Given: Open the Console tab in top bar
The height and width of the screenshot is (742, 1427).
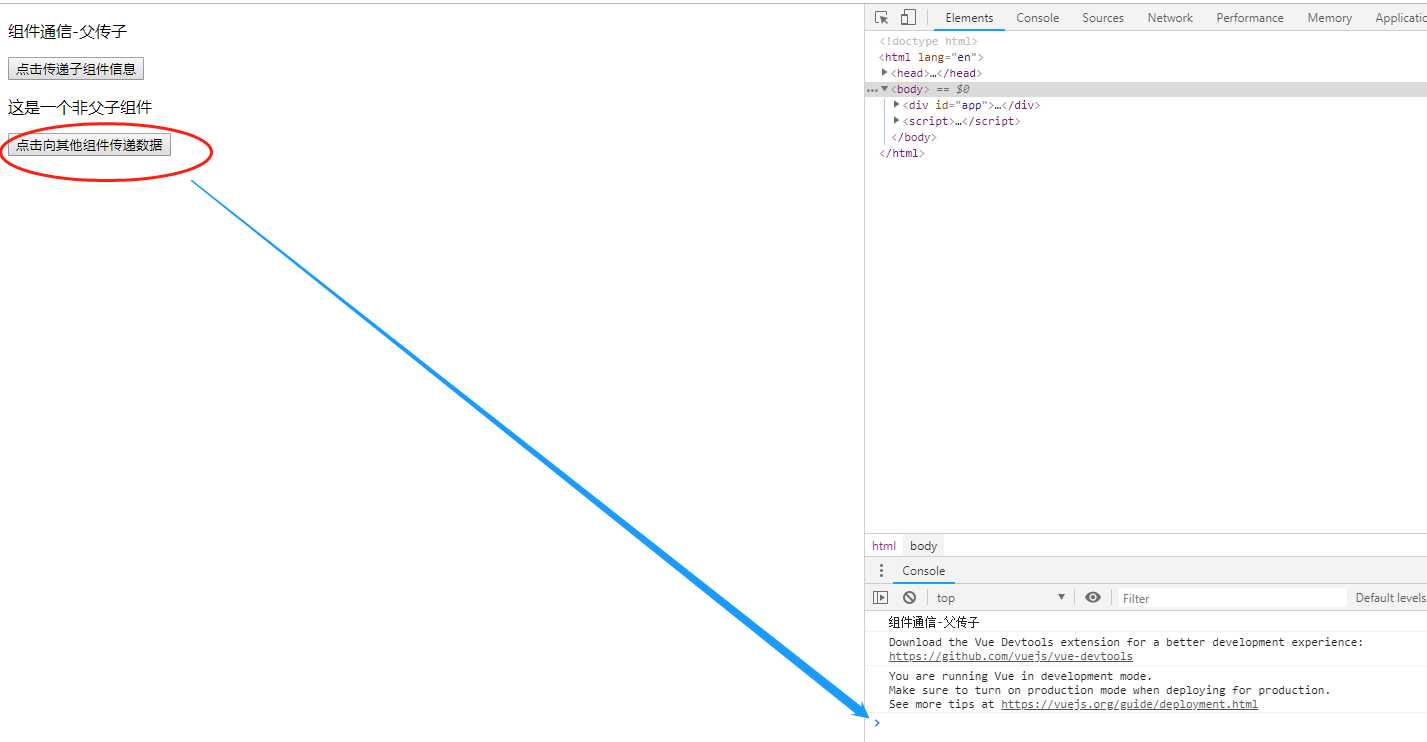Looking at the screenshot, I should click(1037, 18).
